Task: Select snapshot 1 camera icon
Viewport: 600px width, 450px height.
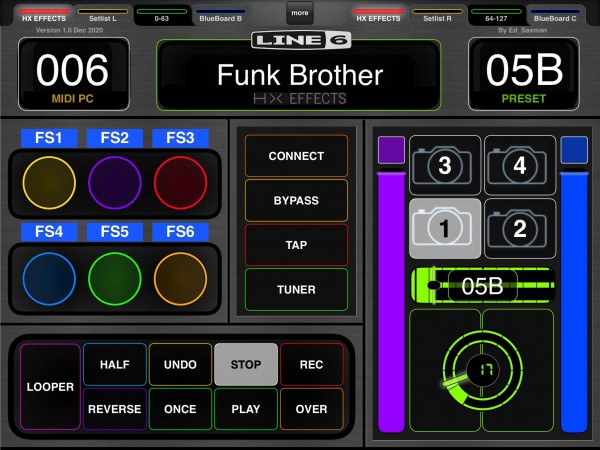Action: click(445, 228)
